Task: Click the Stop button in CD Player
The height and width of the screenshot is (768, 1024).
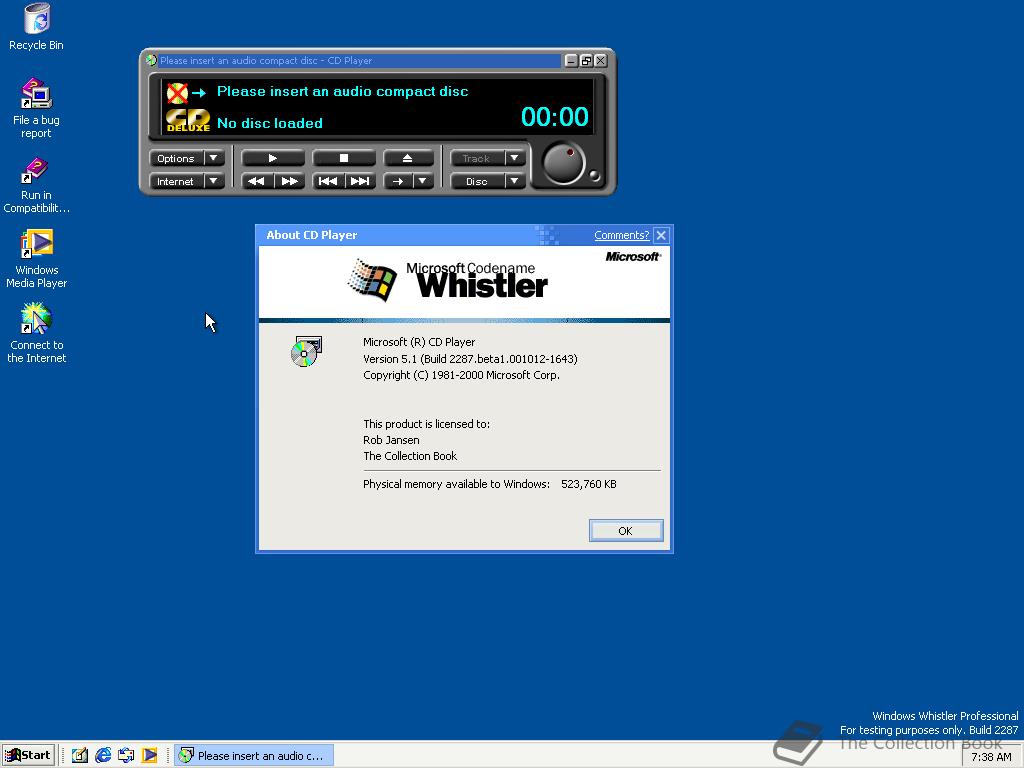Action: coord(344,158)
